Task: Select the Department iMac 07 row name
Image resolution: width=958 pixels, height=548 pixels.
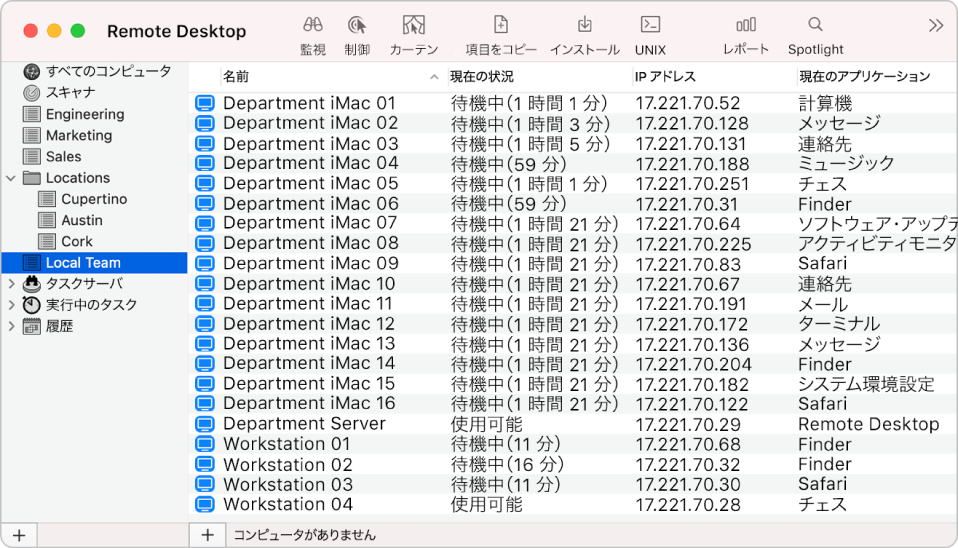Action: click(310, 223)
